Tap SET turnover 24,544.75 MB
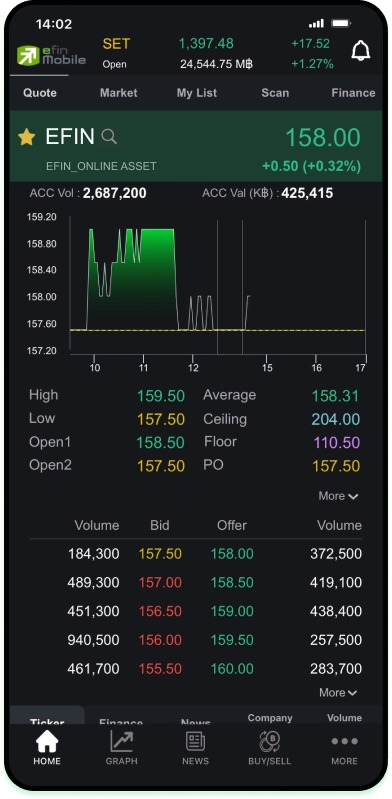This screenshot has width=392, height=799. (216, 64)
